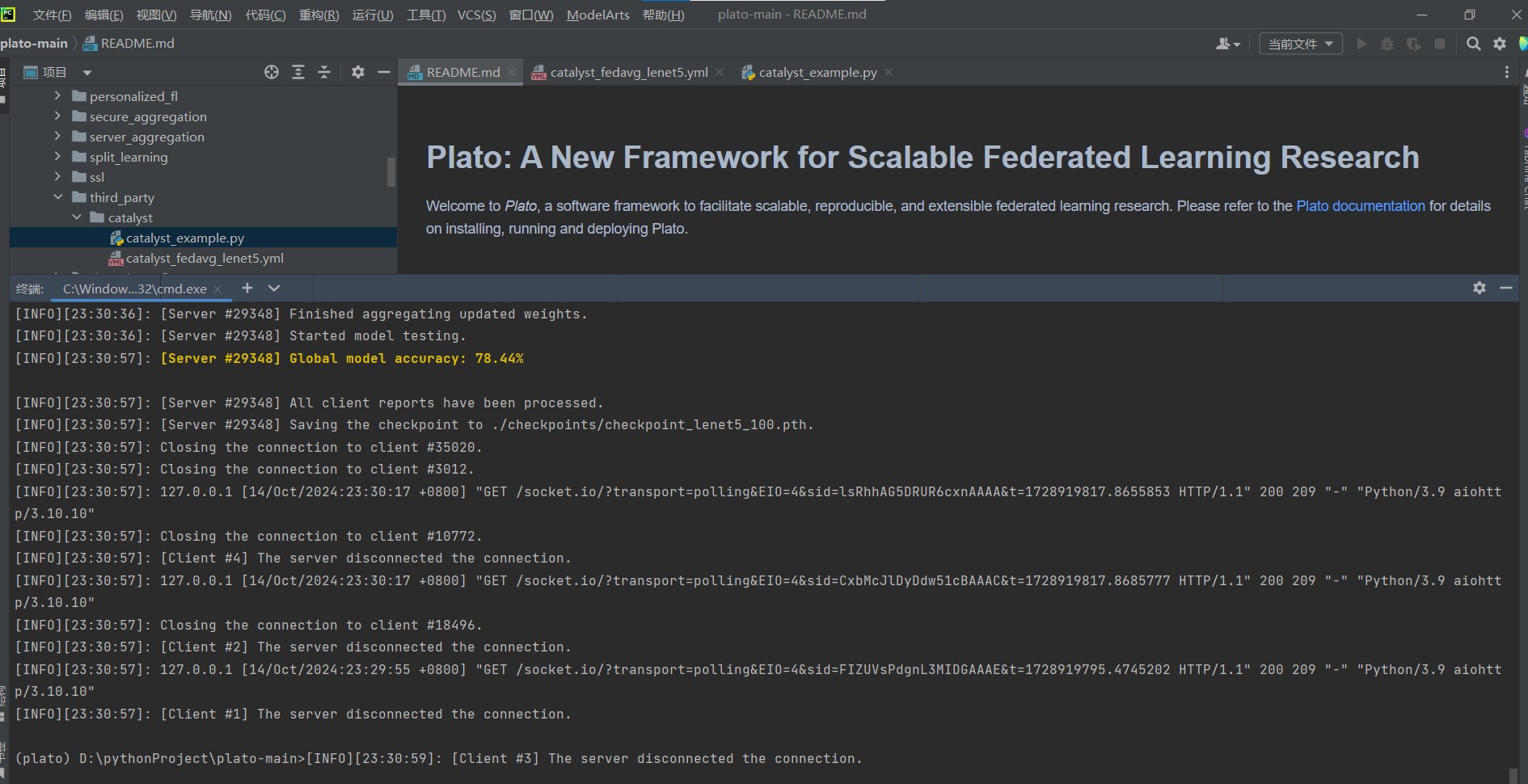Click the locate/select opened file target icon
The image size is (1528, 784).
pos(272,73)
